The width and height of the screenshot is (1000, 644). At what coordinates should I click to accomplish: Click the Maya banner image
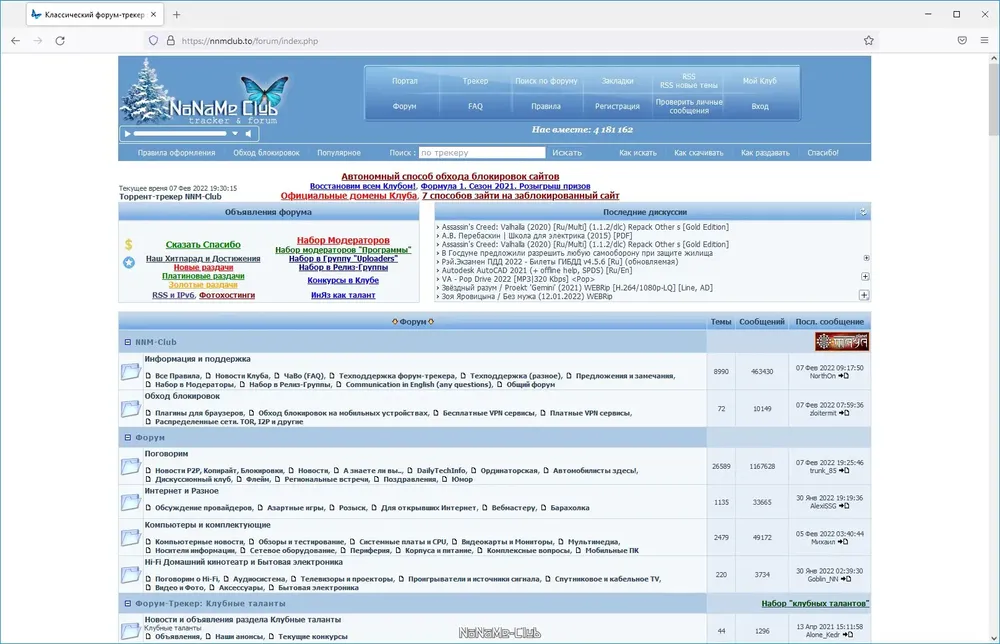[841, 342]
